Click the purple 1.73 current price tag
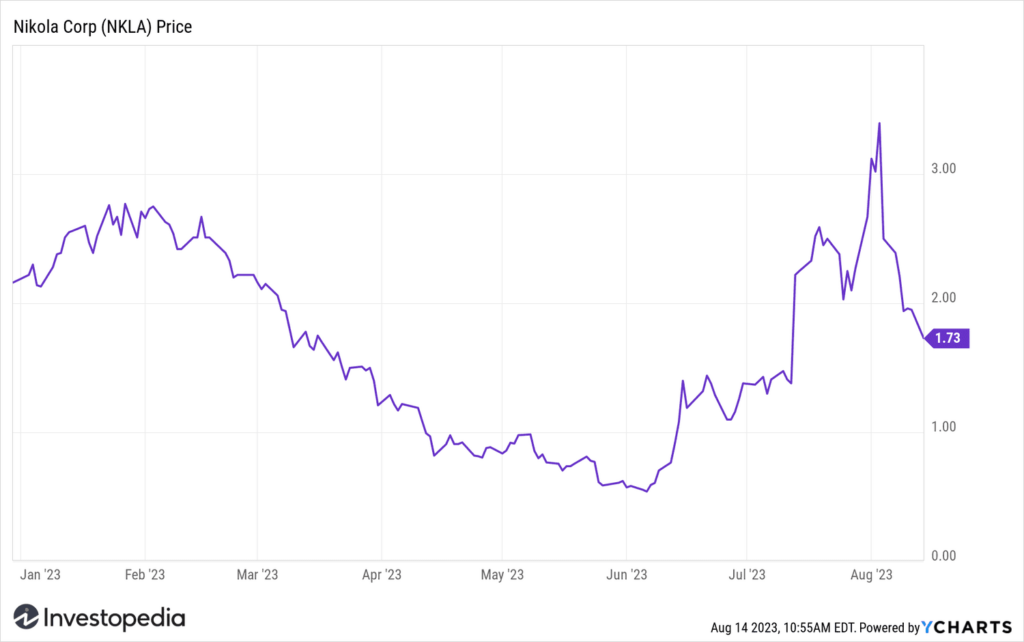 click(947, 338)
